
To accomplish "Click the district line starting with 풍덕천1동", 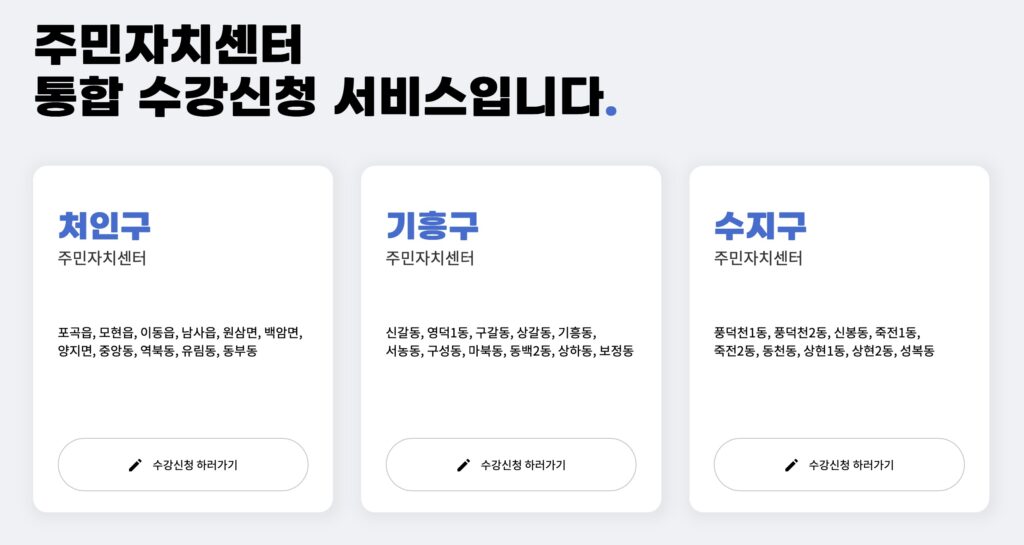I will point(817,333).
